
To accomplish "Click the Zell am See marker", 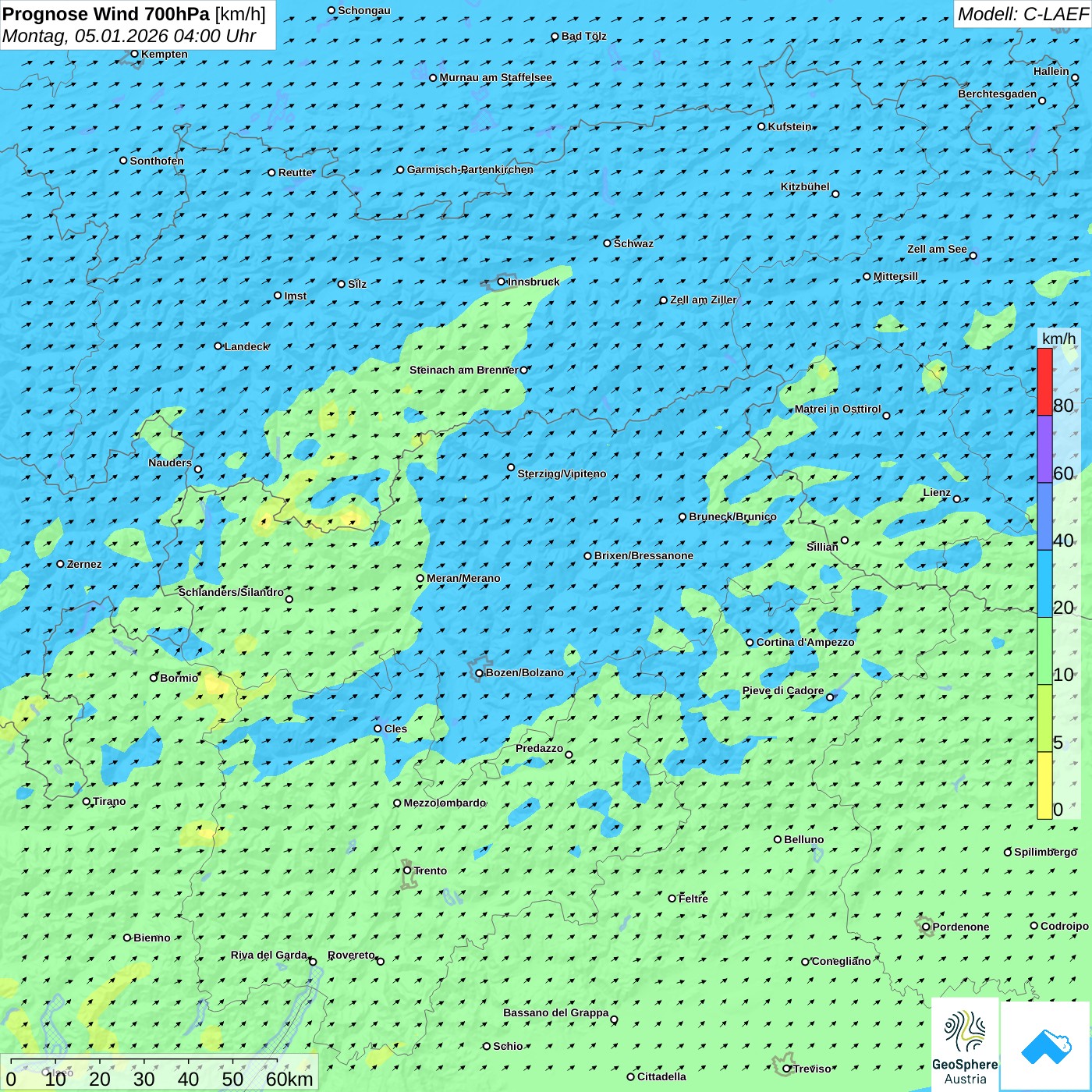I will (x=973, y=256).
